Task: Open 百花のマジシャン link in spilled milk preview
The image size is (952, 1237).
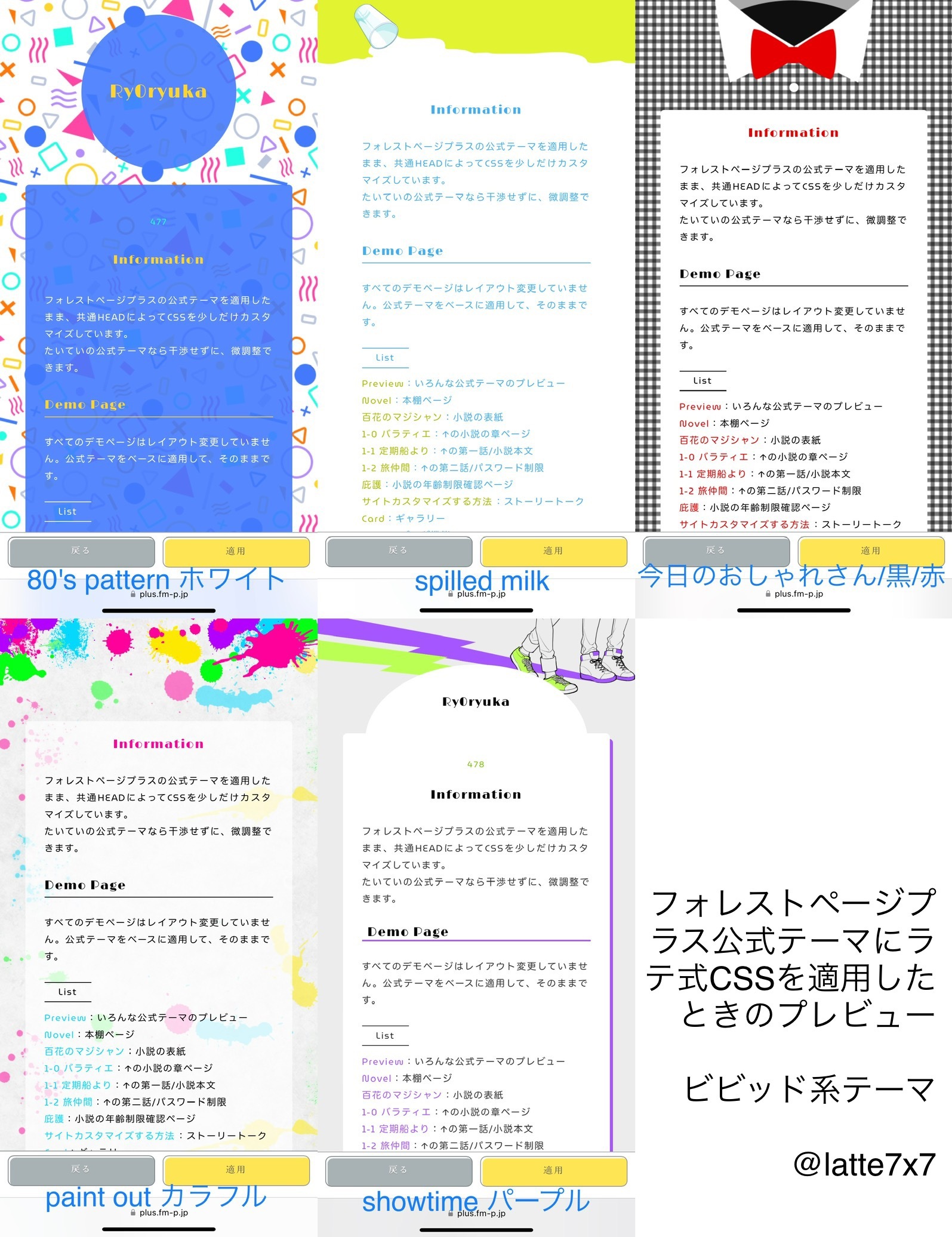Action: pos(402,417)
